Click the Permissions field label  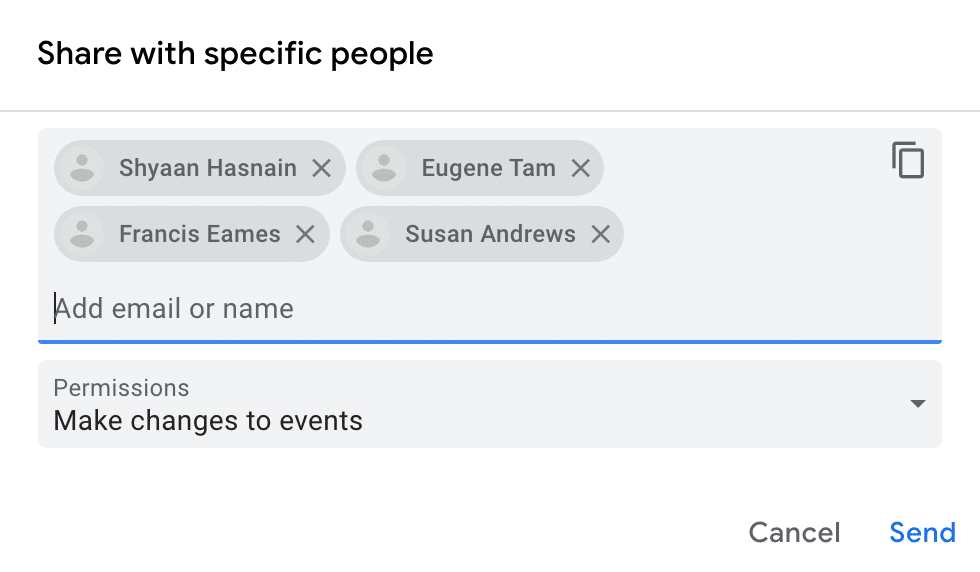click(x=121, y=388)
